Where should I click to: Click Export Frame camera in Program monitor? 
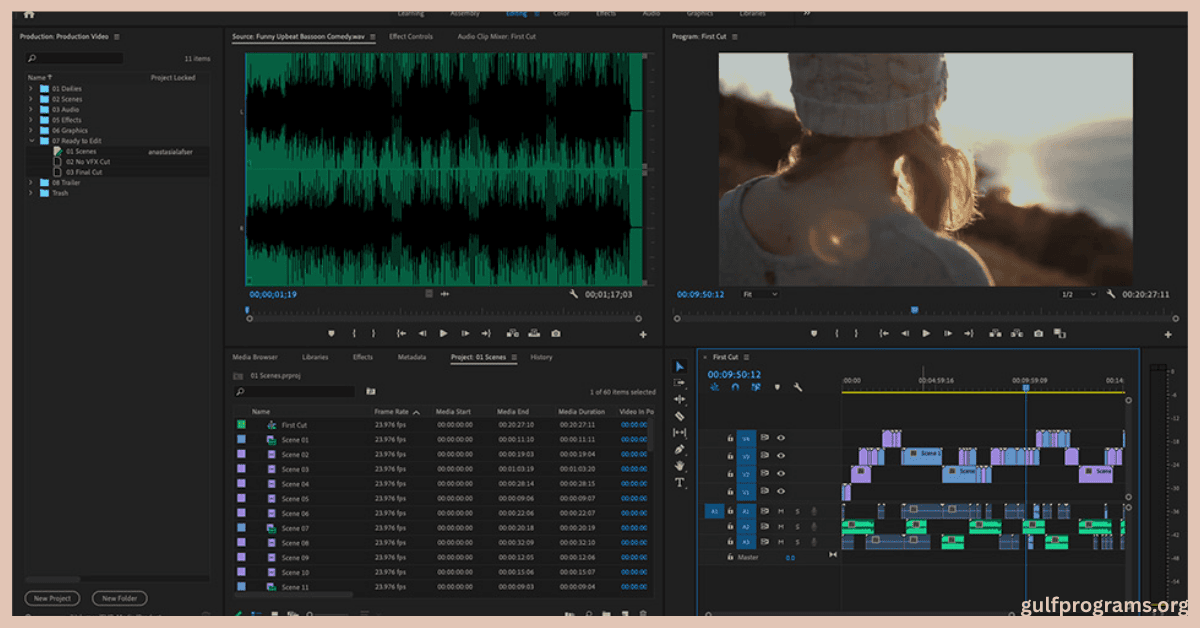(1039, 333)
